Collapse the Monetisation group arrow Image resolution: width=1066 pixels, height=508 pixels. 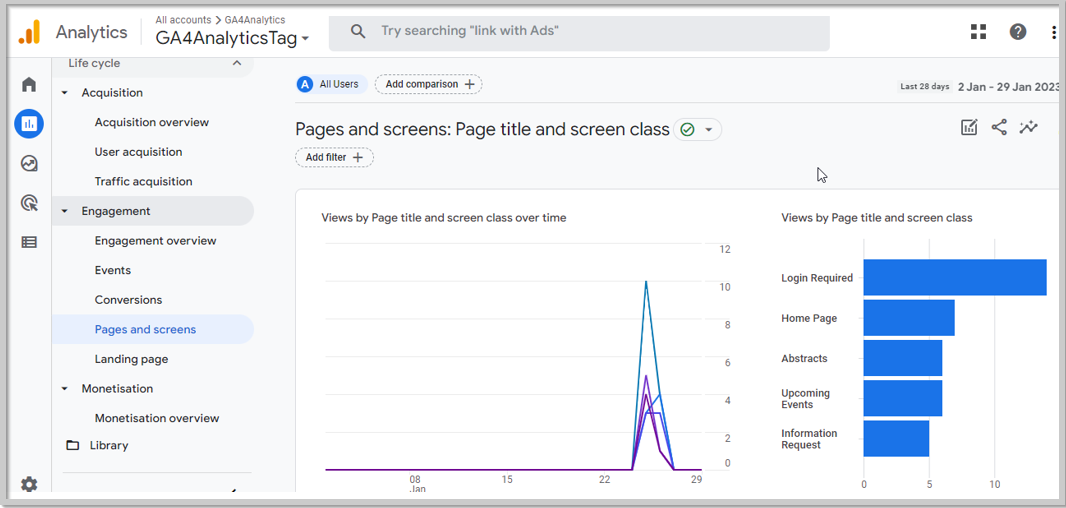point(65,389)
